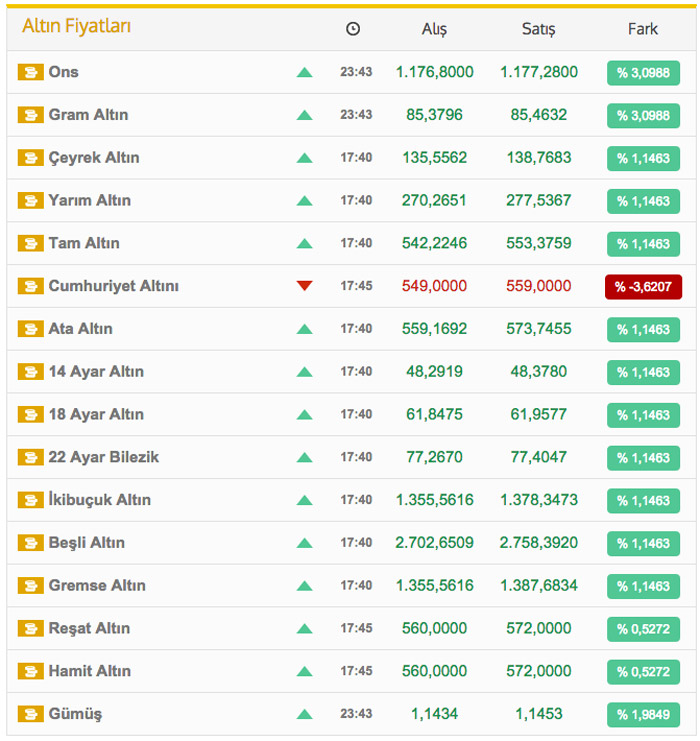Click the Satış column header
Image resolution: width=700 pixels, height=741 pixels.
[538, 29]
